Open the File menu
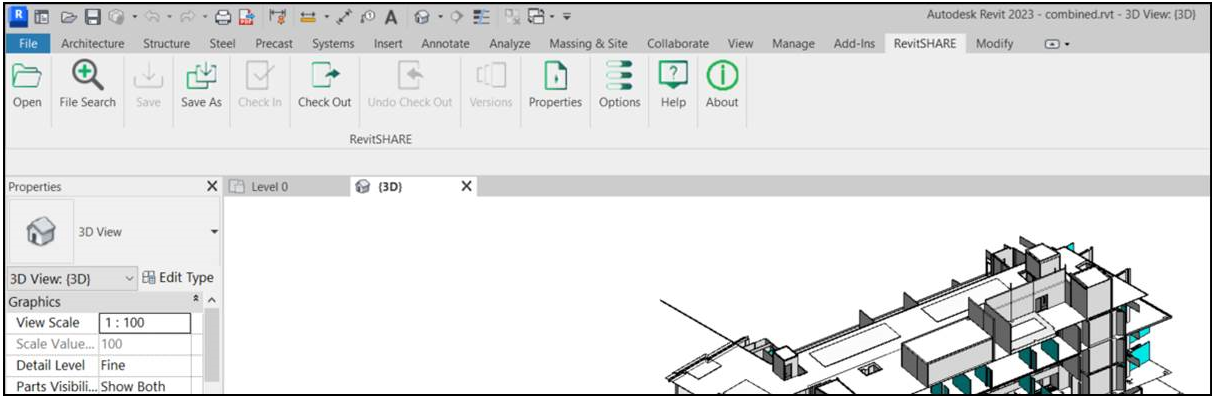1214x399 pixels. 28,44
